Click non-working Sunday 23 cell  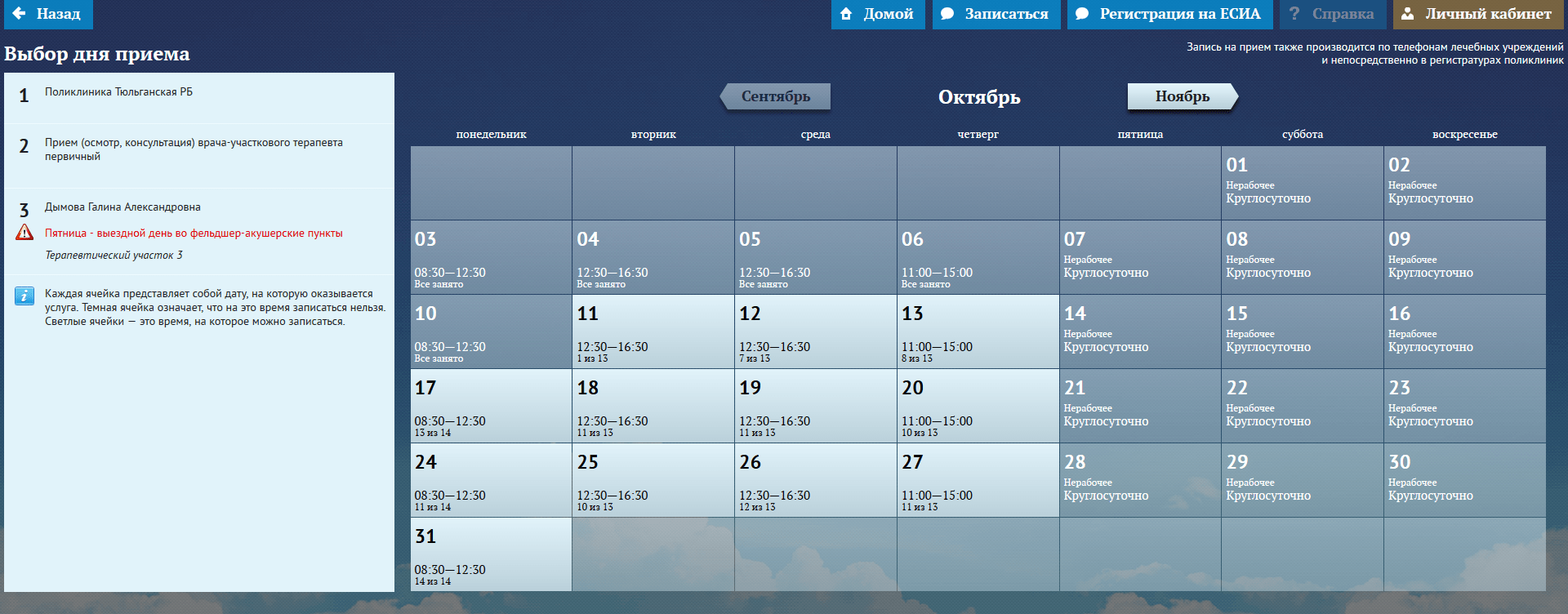click(x=1465, y=406)
